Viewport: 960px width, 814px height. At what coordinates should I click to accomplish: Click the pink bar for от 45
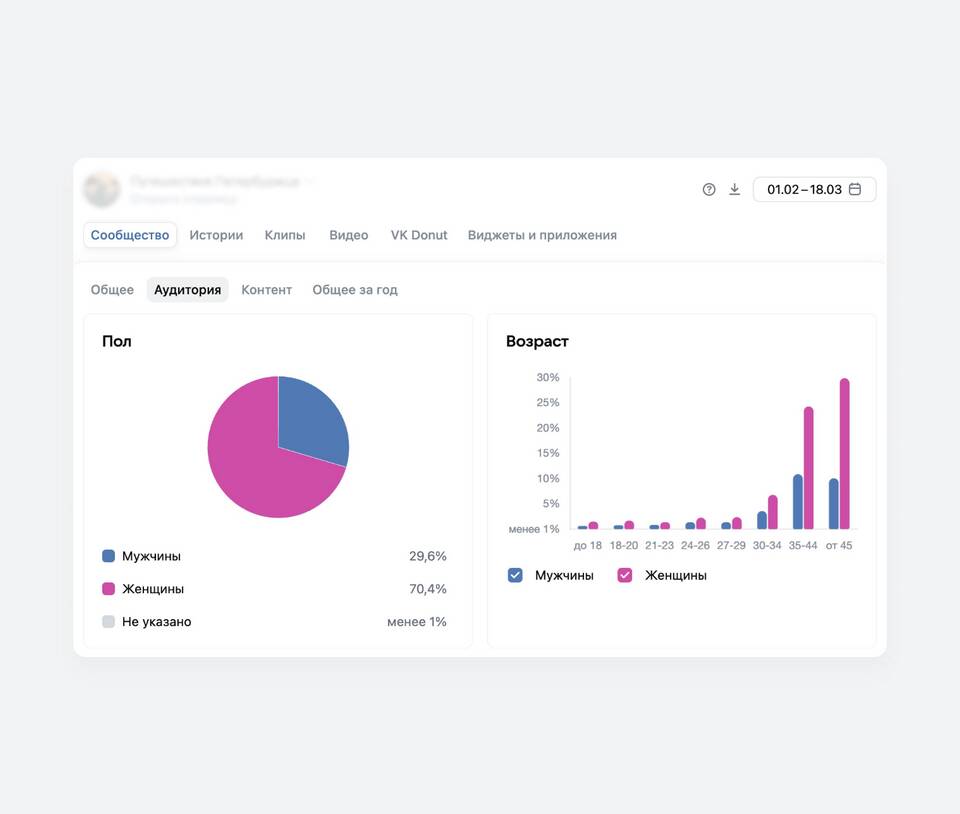(844, 454)
